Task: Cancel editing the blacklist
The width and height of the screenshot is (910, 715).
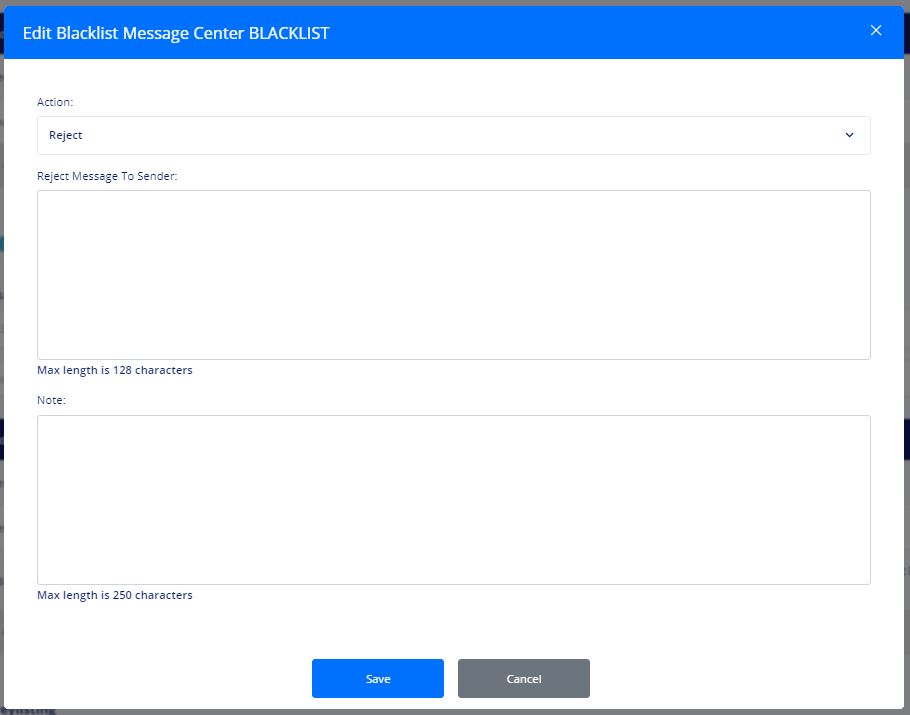Action: click(x=523, y=678)
